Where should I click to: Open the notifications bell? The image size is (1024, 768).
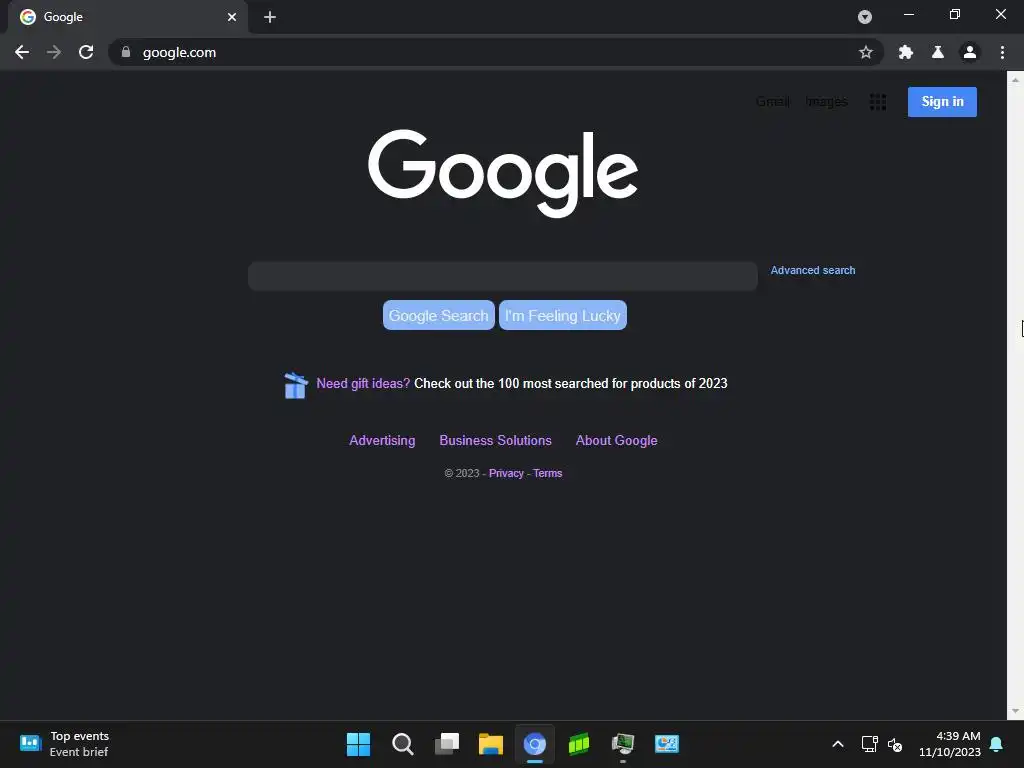(996, 744)
